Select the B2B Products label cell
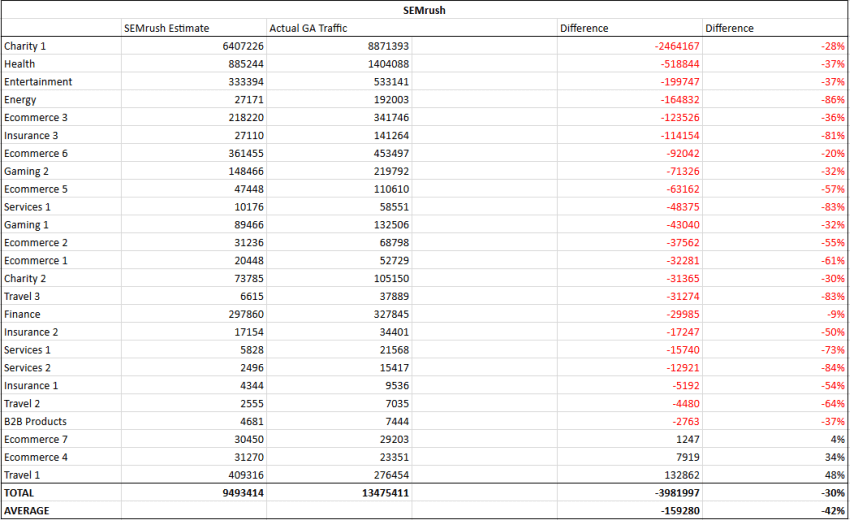The height and width of the screenshot is (520, 850). [61, 422]
